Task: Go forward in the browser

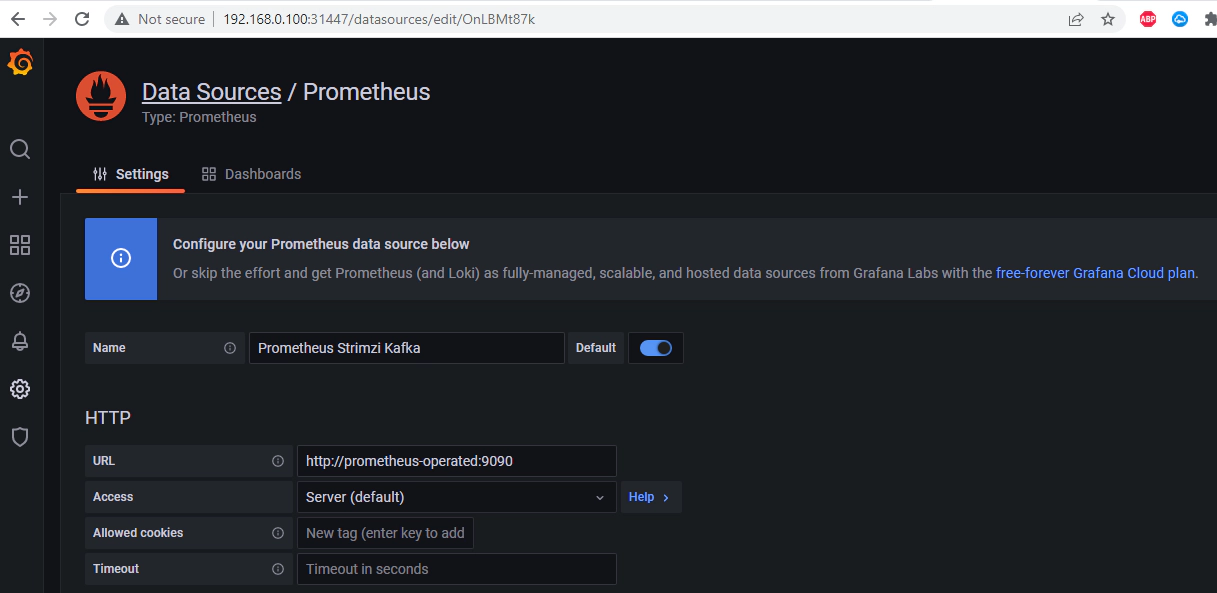Action: coord(50,19)
